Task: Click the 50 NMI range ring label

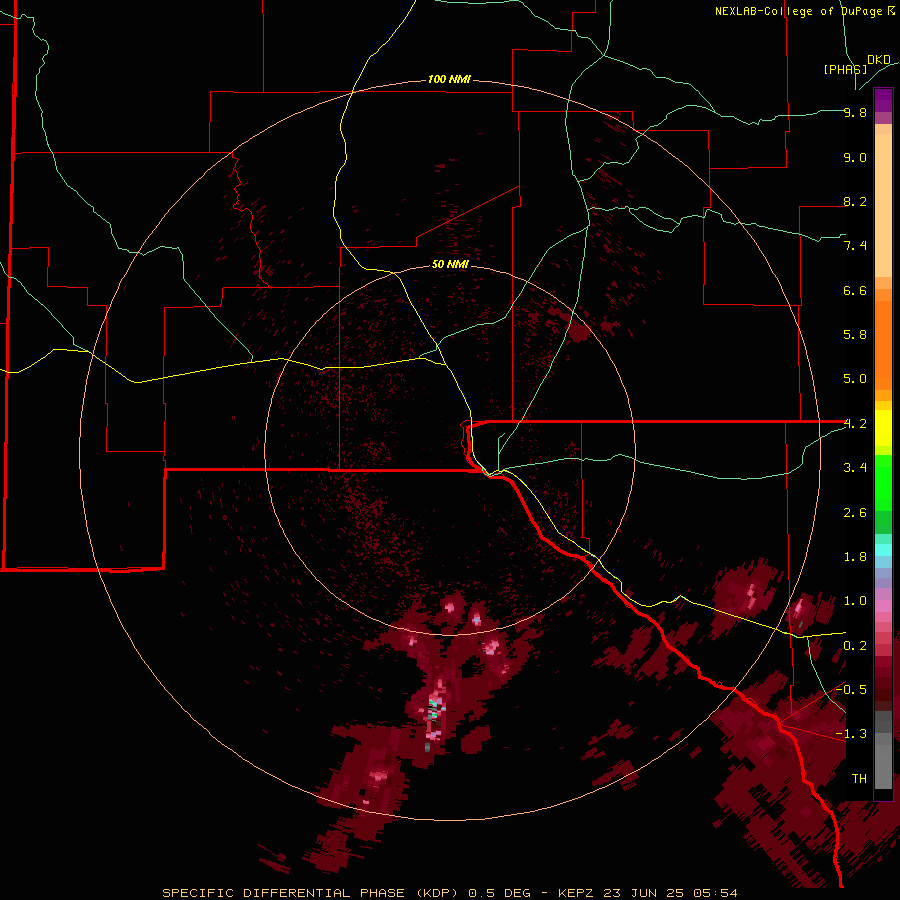Action: tap(450, 264)
